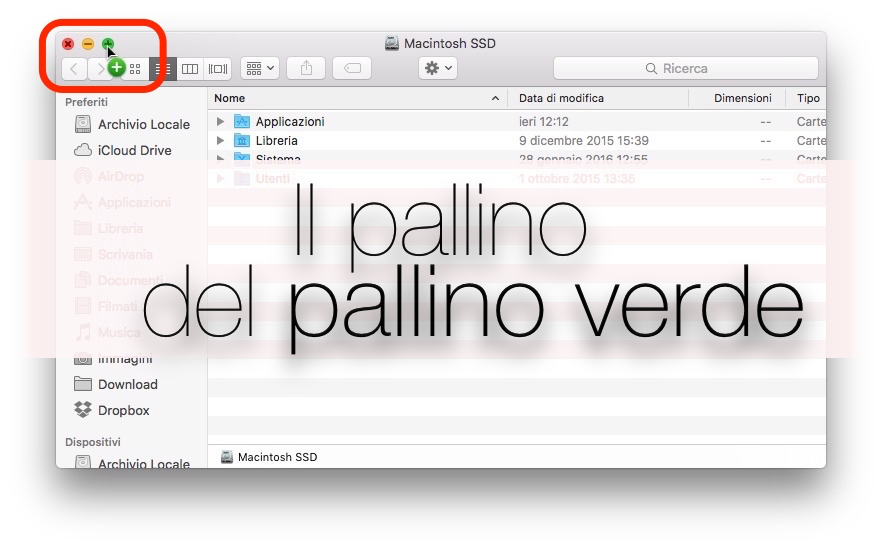Click the Share toolbar button
Image resolution: width=882 pixels, height=548 pixels.
(306, 69)
